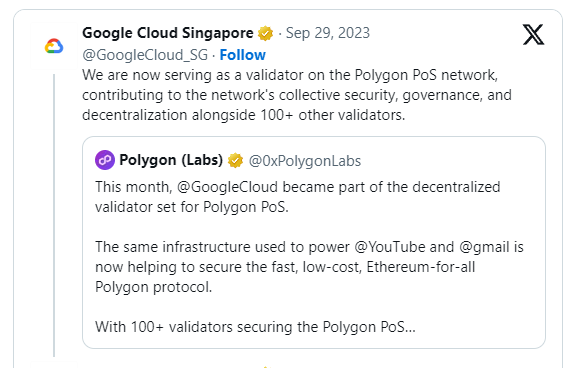Screen dimensions: 584x368
Task: Visit the @0xPolygonLabs handle
Action: point(305,161)
